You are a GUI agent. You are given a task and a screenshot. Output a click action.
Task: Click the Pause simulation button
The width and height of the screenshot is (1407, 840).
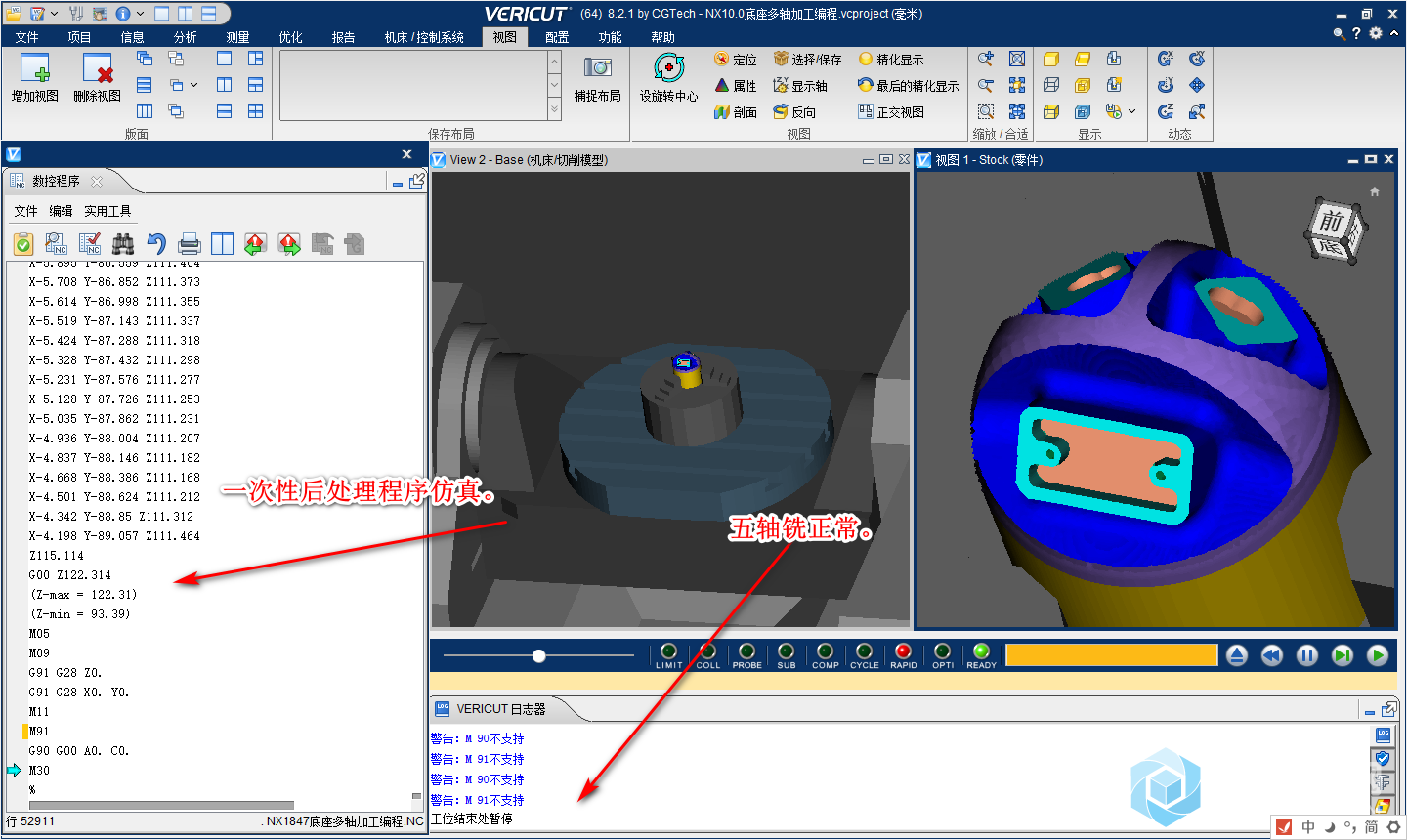[x=1307, y=655]
